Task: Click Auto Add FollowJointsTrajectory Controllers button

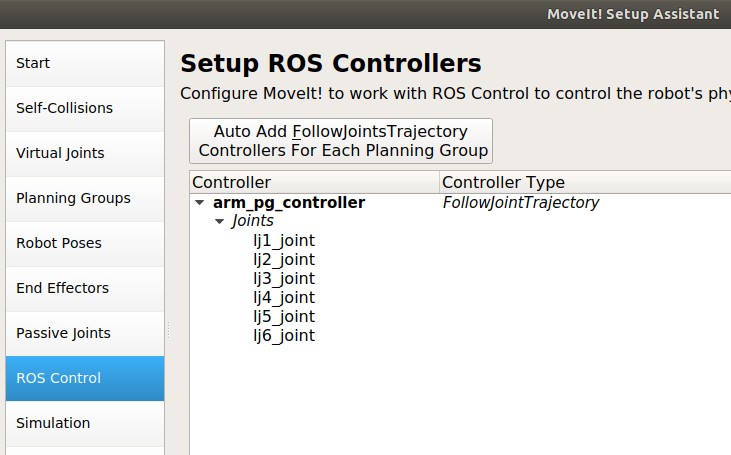Action: point(341,141)
